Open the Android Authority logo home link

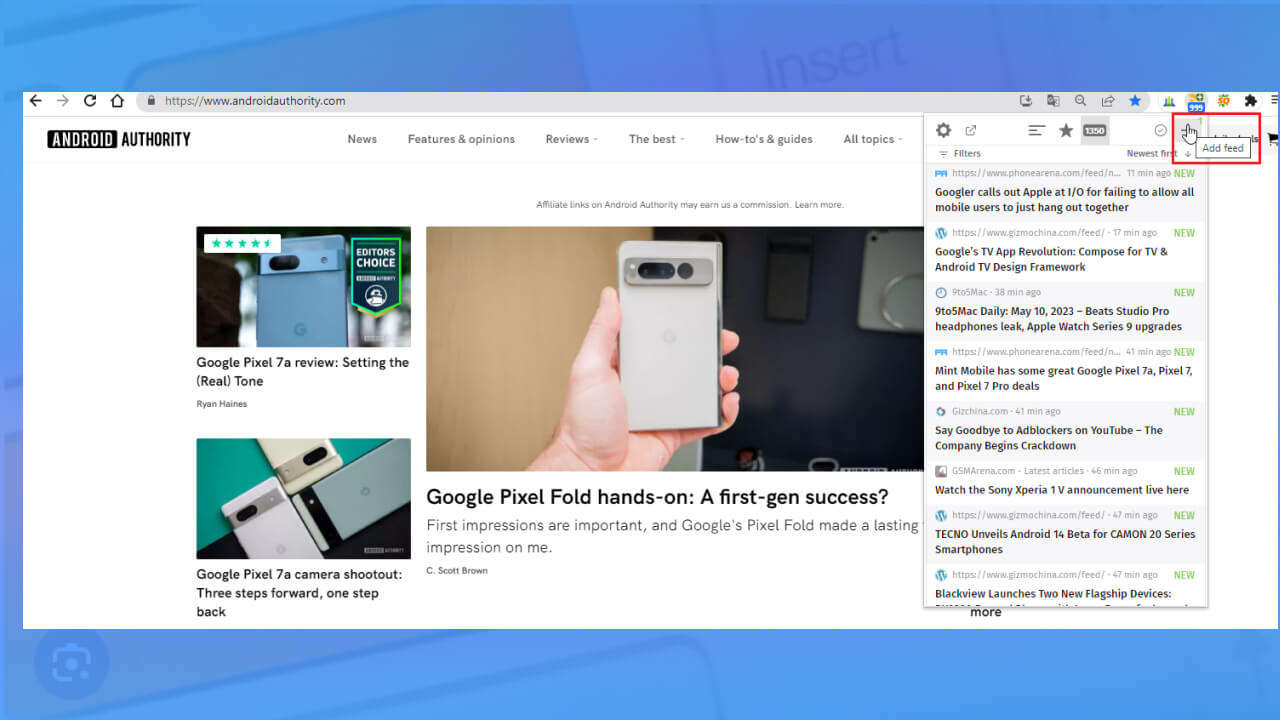coord(119,139)
